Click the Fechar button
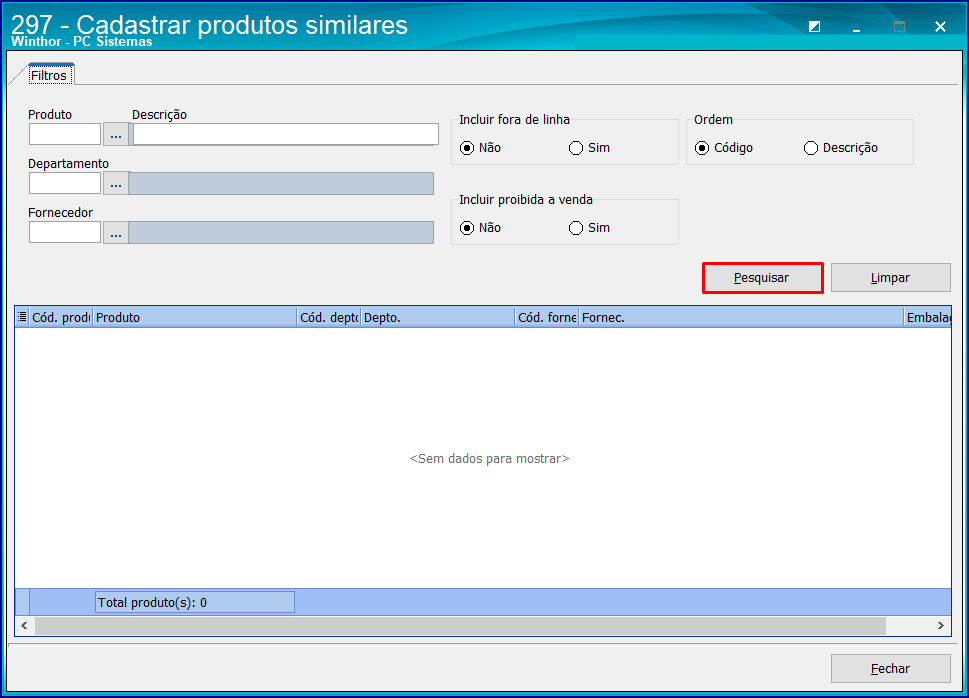 (x=891, y=668)
